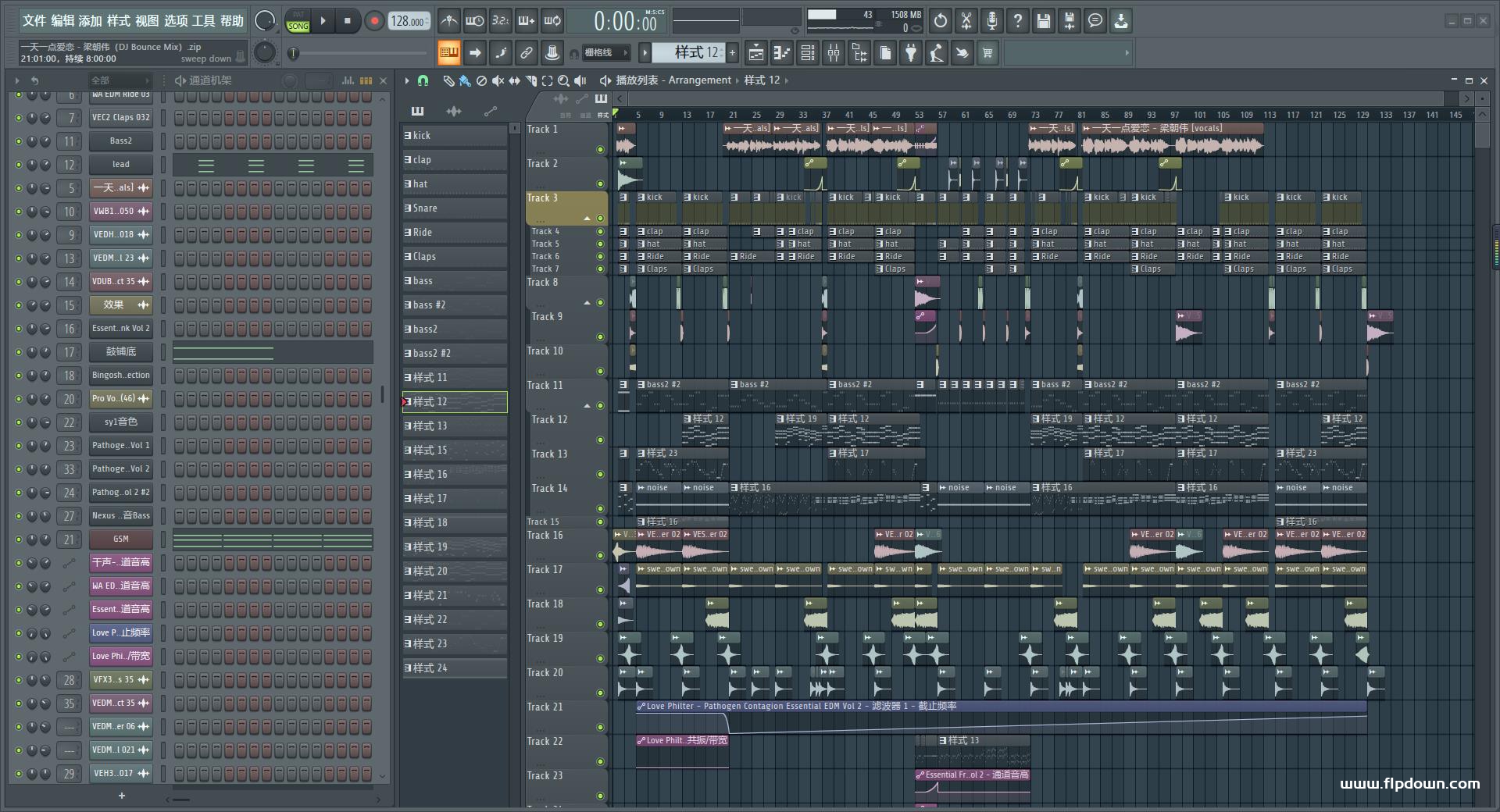Toggle PAT/SONG mode switch
1500x812 pixels.
click(x=298, y=21)
